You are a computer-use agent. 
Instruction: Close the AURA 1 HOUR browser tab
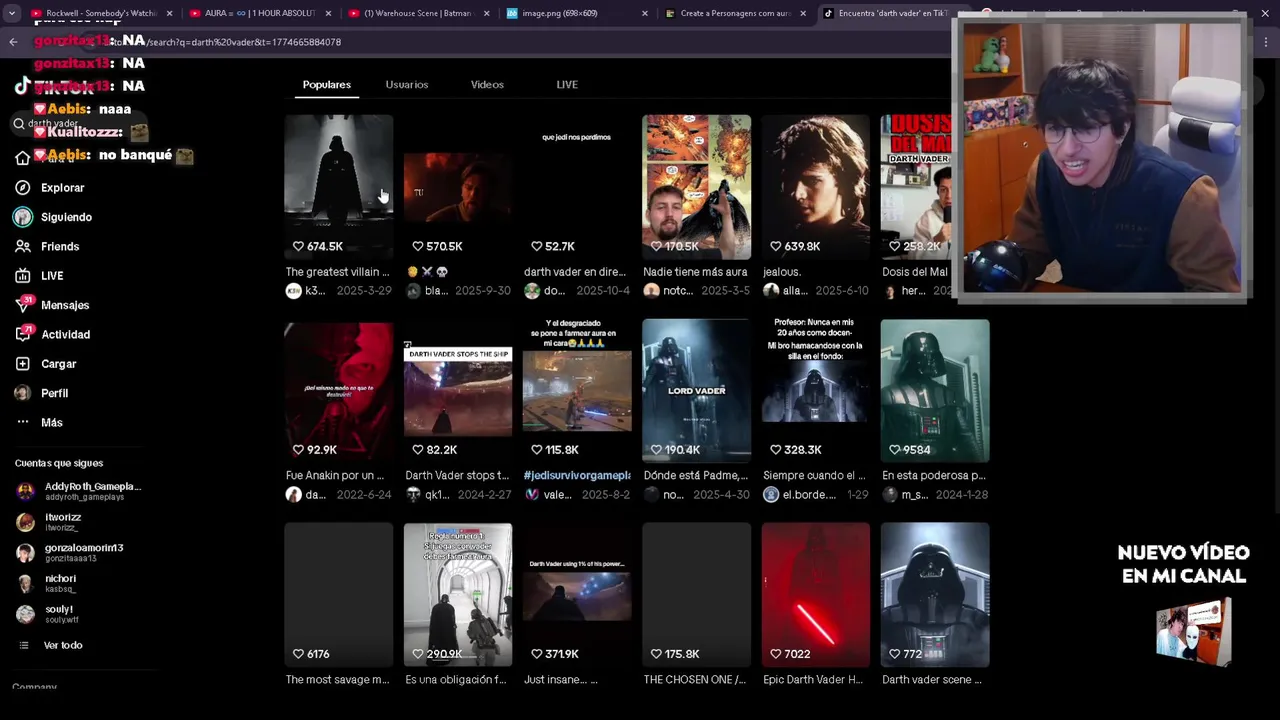tap(328, 14)
